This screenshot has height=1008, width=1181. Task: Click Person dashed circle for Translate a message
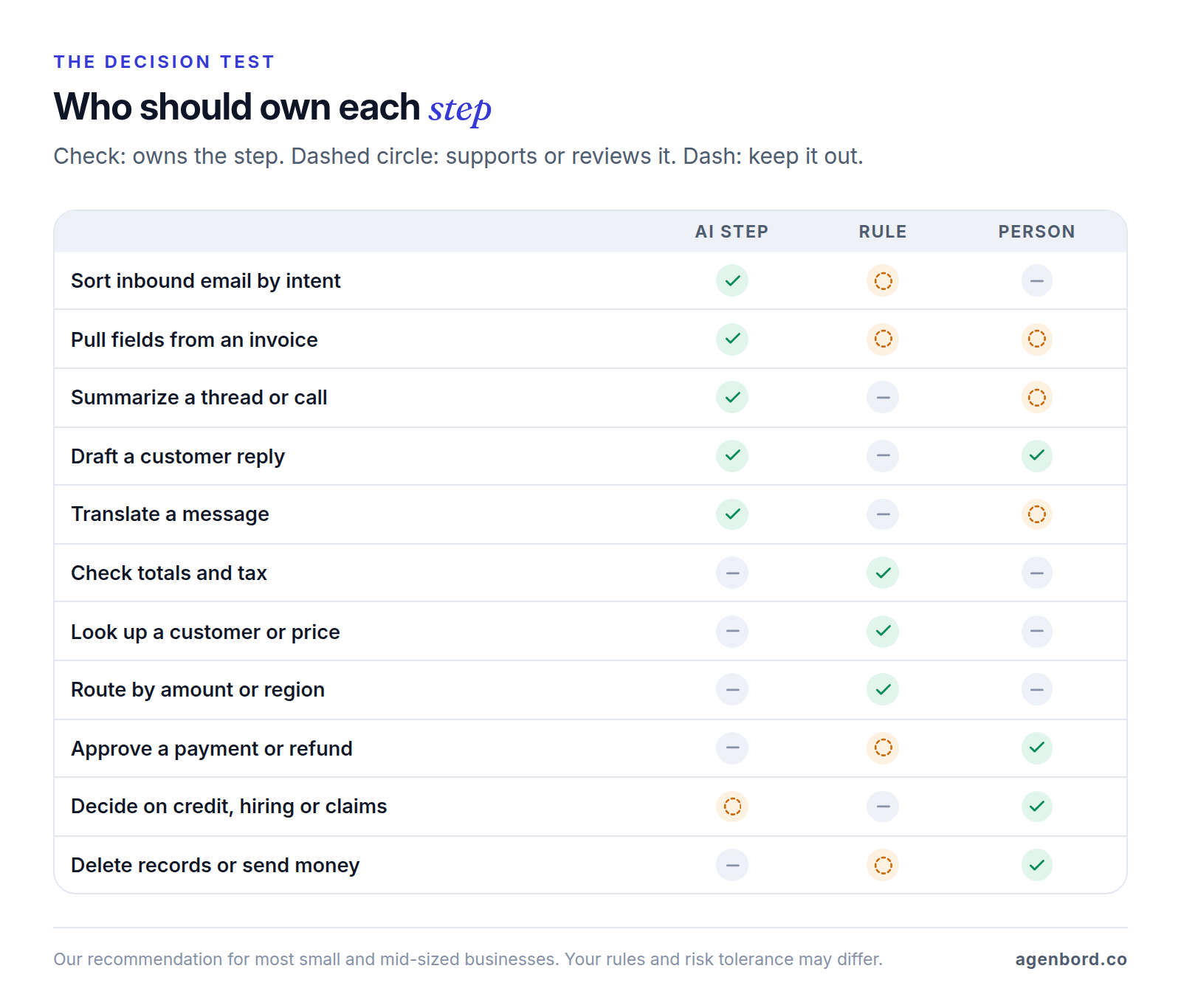[1037, 514]
